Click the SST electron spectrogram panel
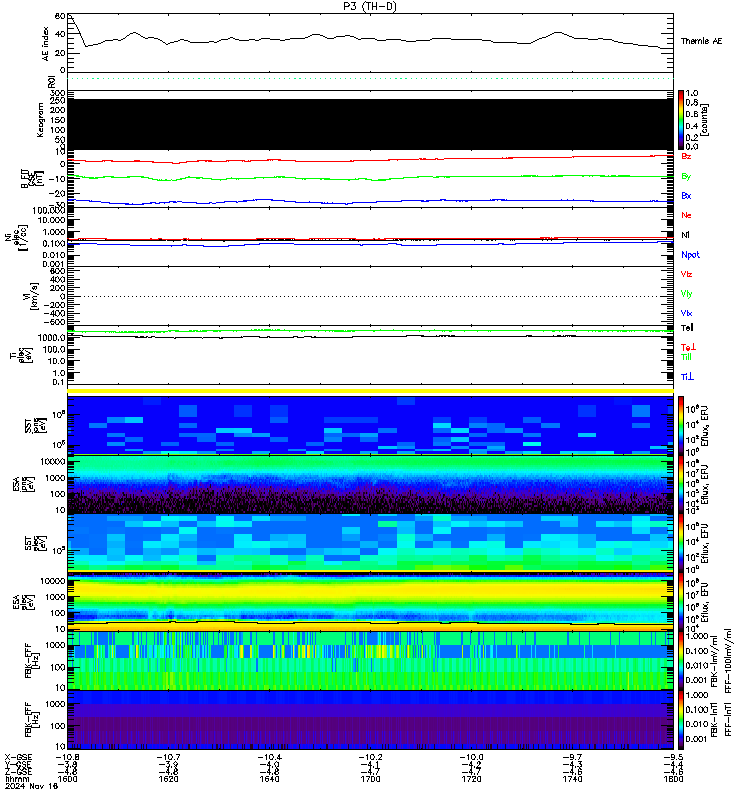 click(x=370, y=543)
